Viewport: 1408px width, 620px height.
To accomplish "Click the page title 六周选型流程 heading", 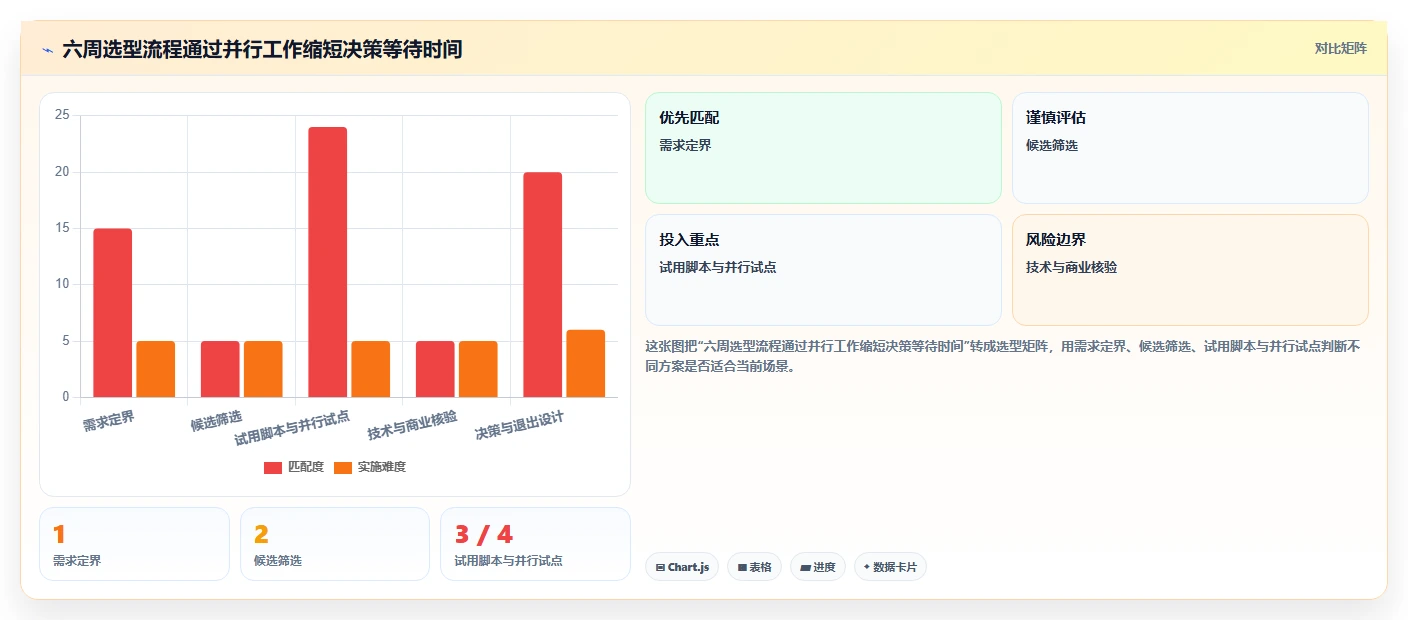I will 262,49.
